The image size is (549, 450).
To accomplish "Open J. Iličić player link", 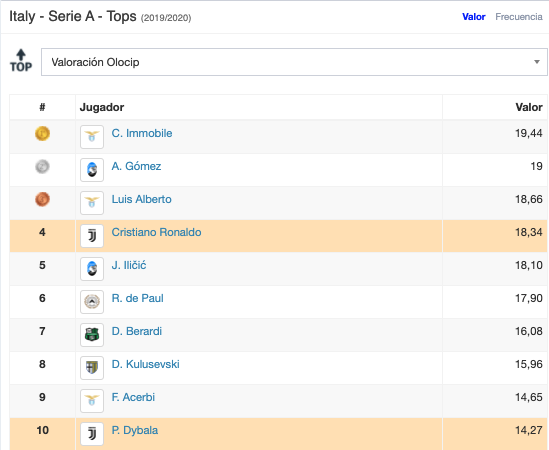I will pyautogui.click(x=128, y=265).
